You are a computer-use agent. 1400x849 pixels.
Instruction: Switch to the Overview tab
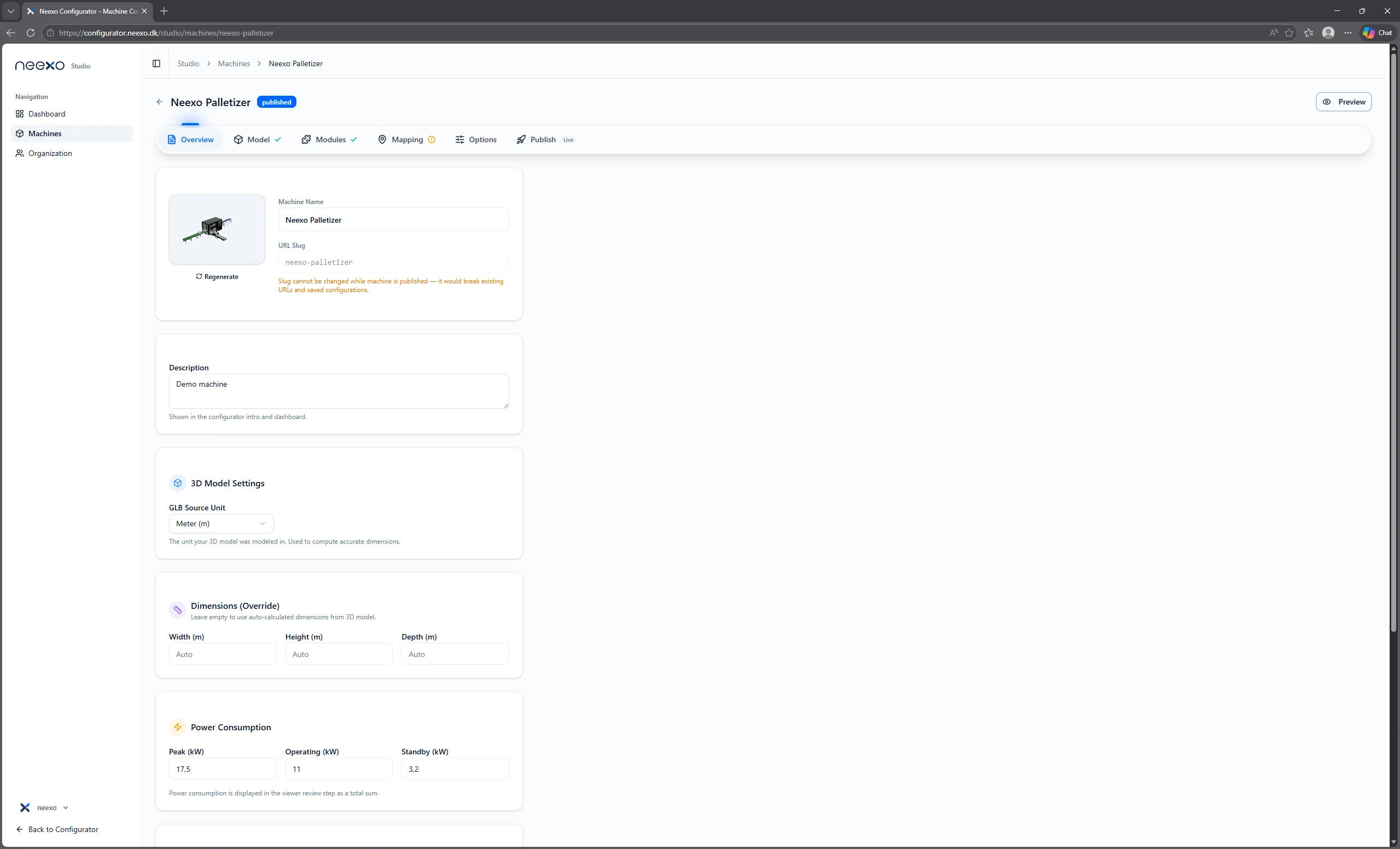[x=190, y=140]
